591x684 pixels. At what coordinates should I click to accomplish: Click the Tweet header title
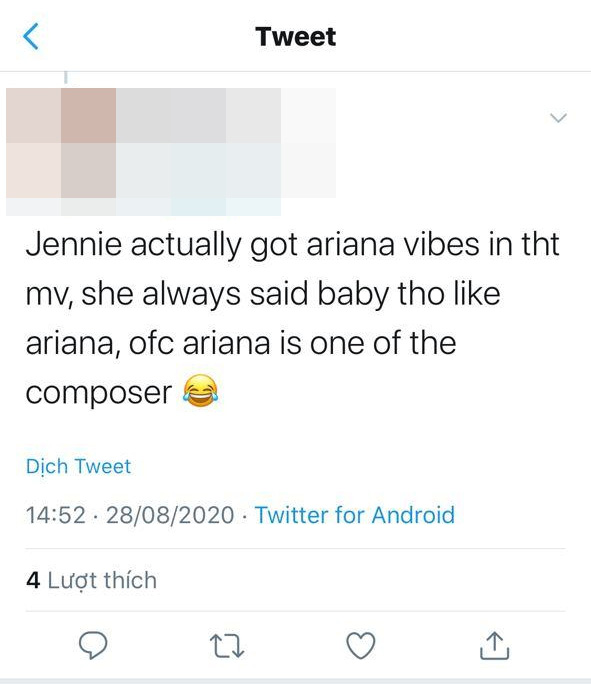(296, 37)
